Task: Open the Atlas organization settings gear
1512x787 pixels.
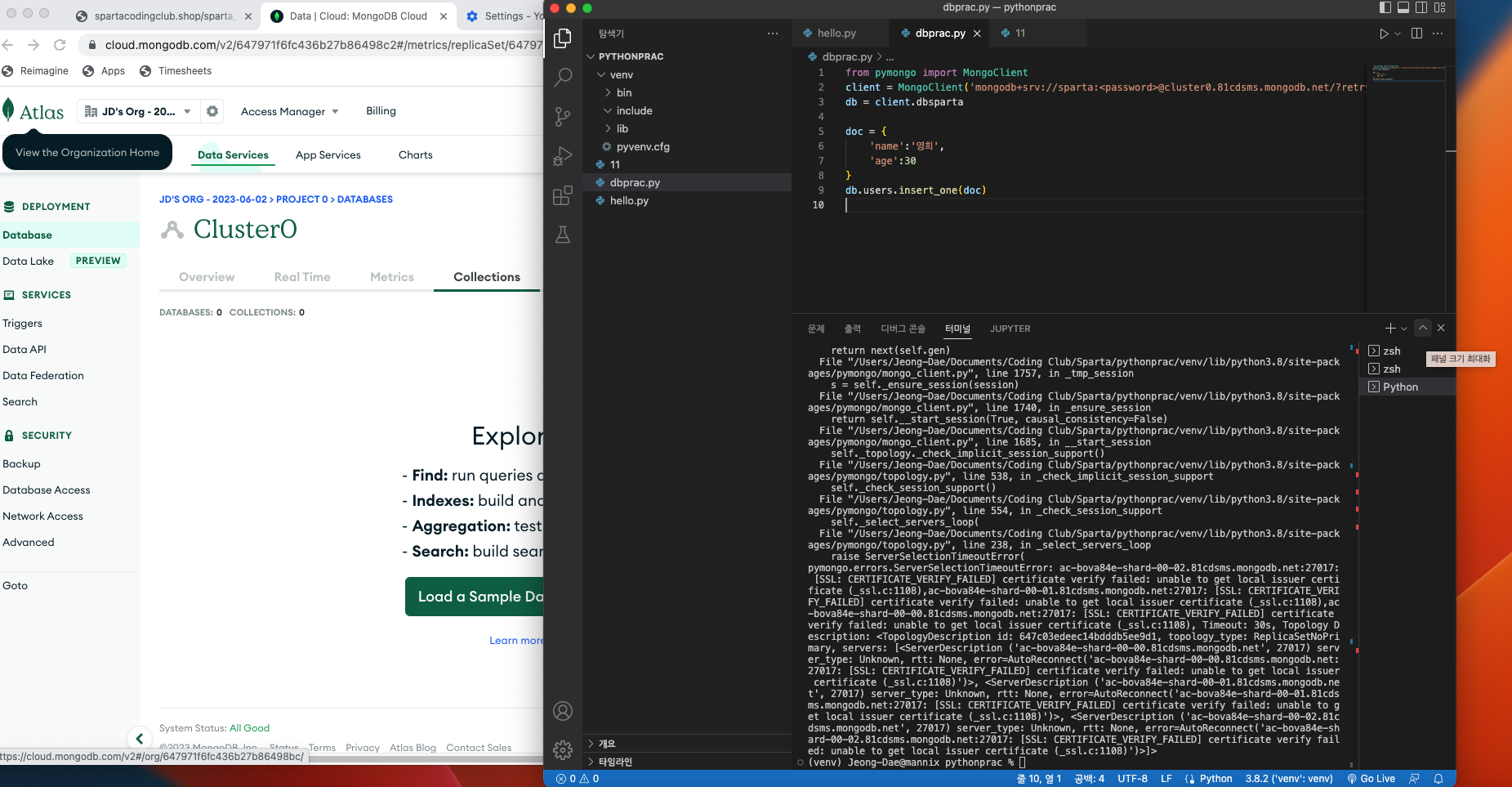Action: (x=212, y=111)
